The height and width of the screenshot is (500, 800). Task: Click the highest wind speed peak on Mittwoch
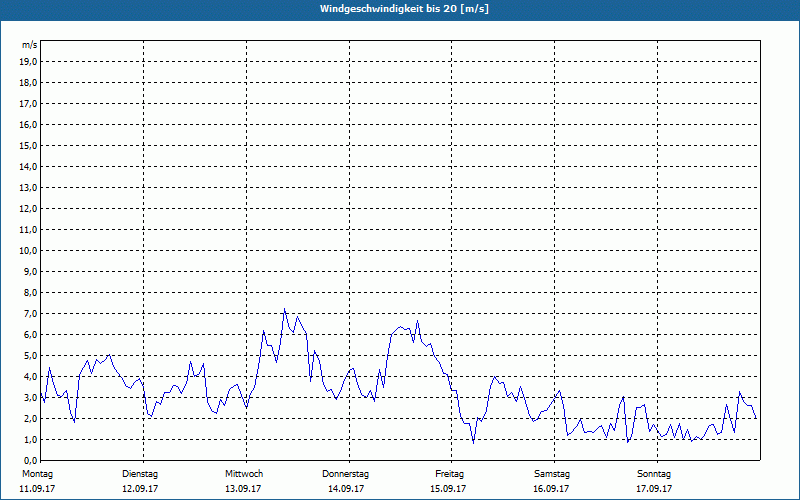coord(285,309)
